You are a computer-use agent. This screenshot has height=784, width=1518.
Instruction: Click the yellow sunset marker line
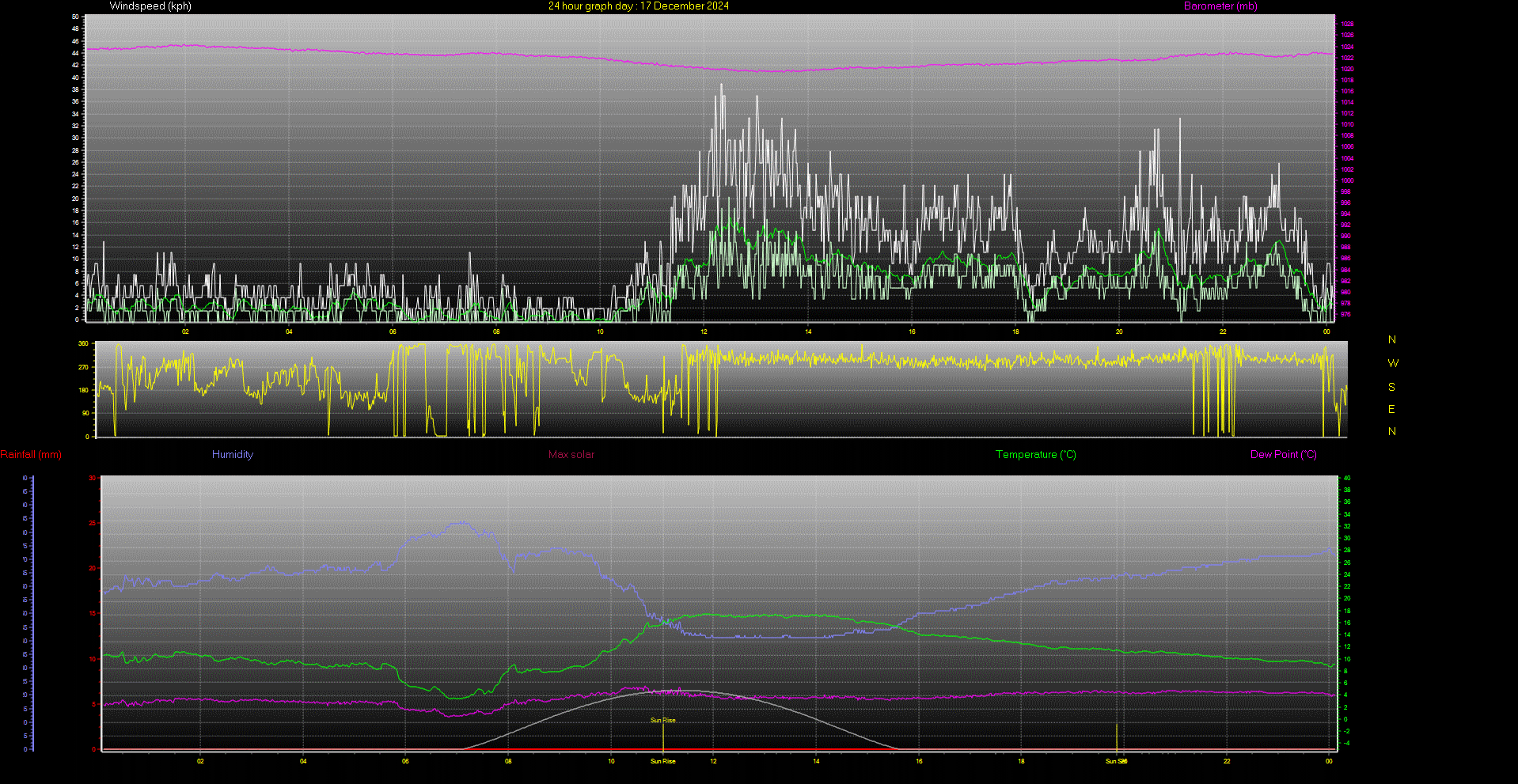point(1117,737)
